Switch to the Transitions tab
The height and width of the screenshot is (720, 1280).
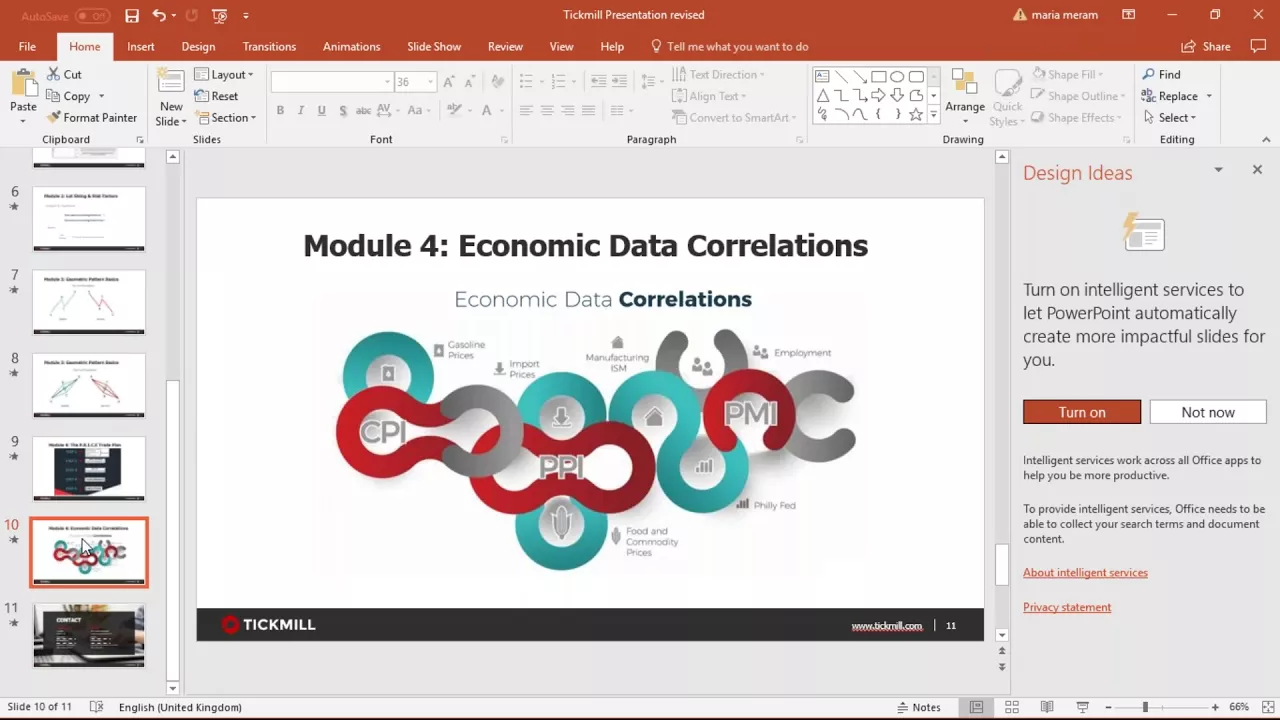[269, 46]
